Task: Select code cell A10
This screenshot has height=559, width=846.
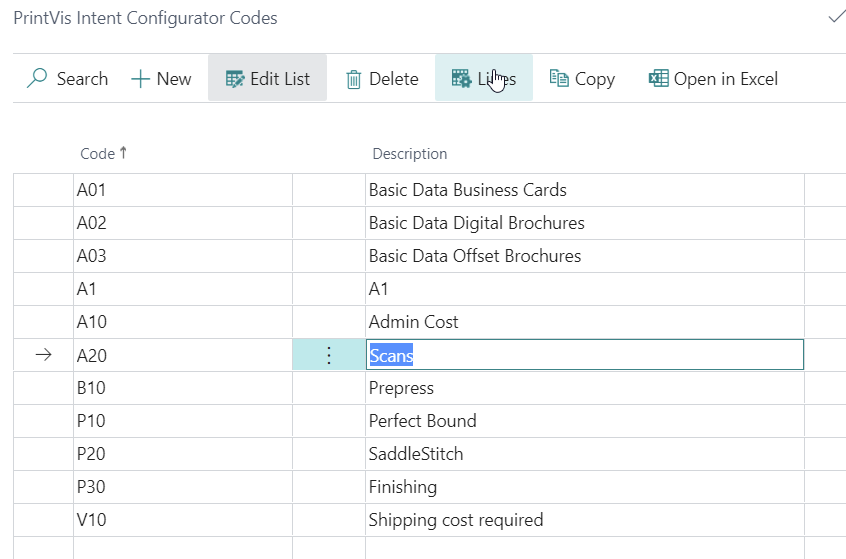Action: coord(183,322)
